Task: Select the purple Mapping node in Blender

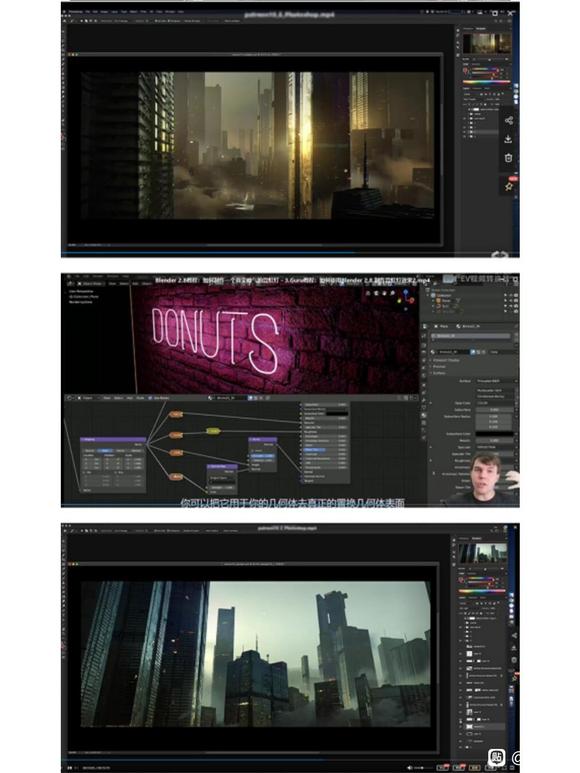Action: click(113, 464)
